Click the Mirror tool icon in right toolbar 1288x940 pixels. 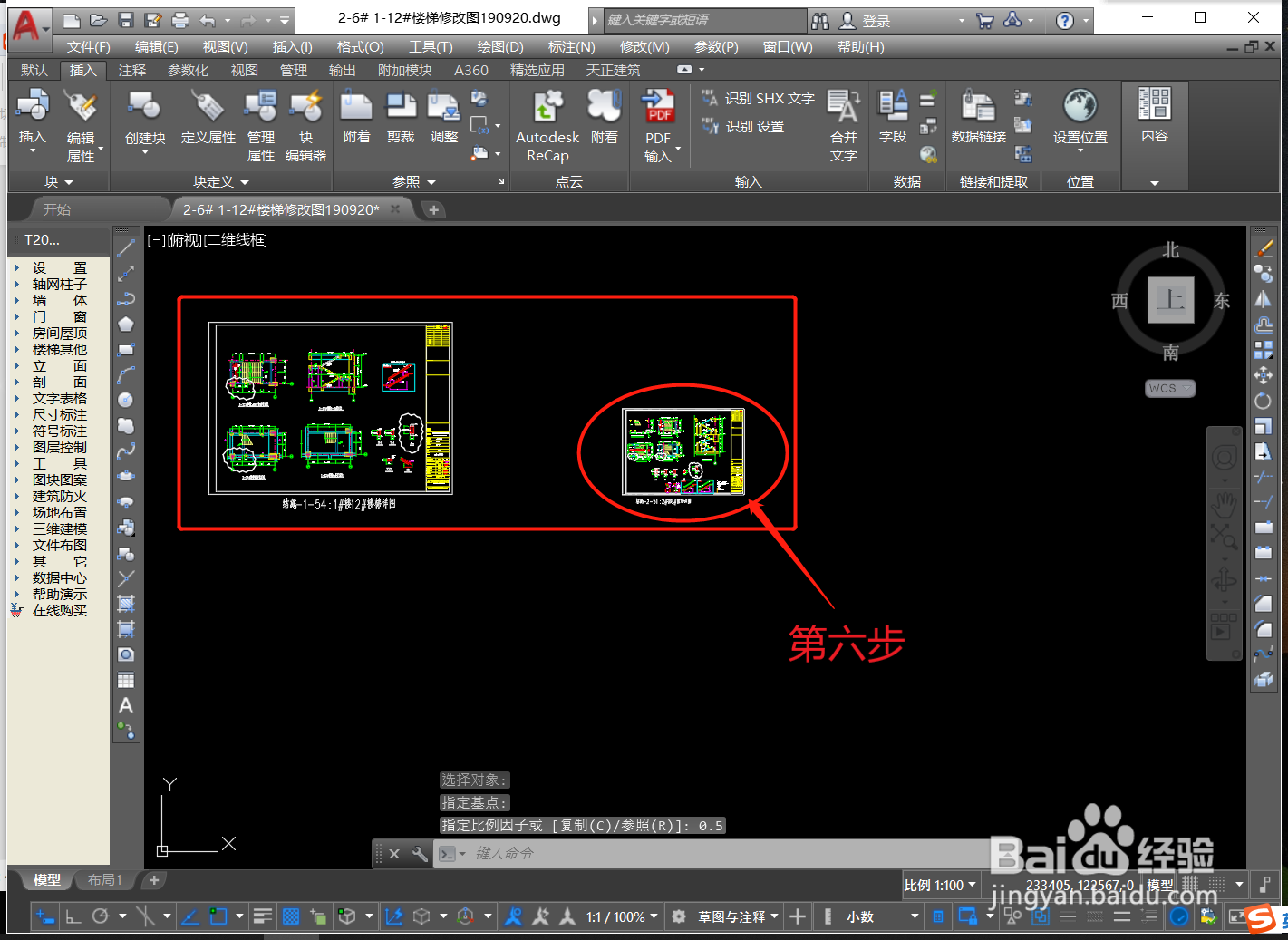click(1263, 299)
